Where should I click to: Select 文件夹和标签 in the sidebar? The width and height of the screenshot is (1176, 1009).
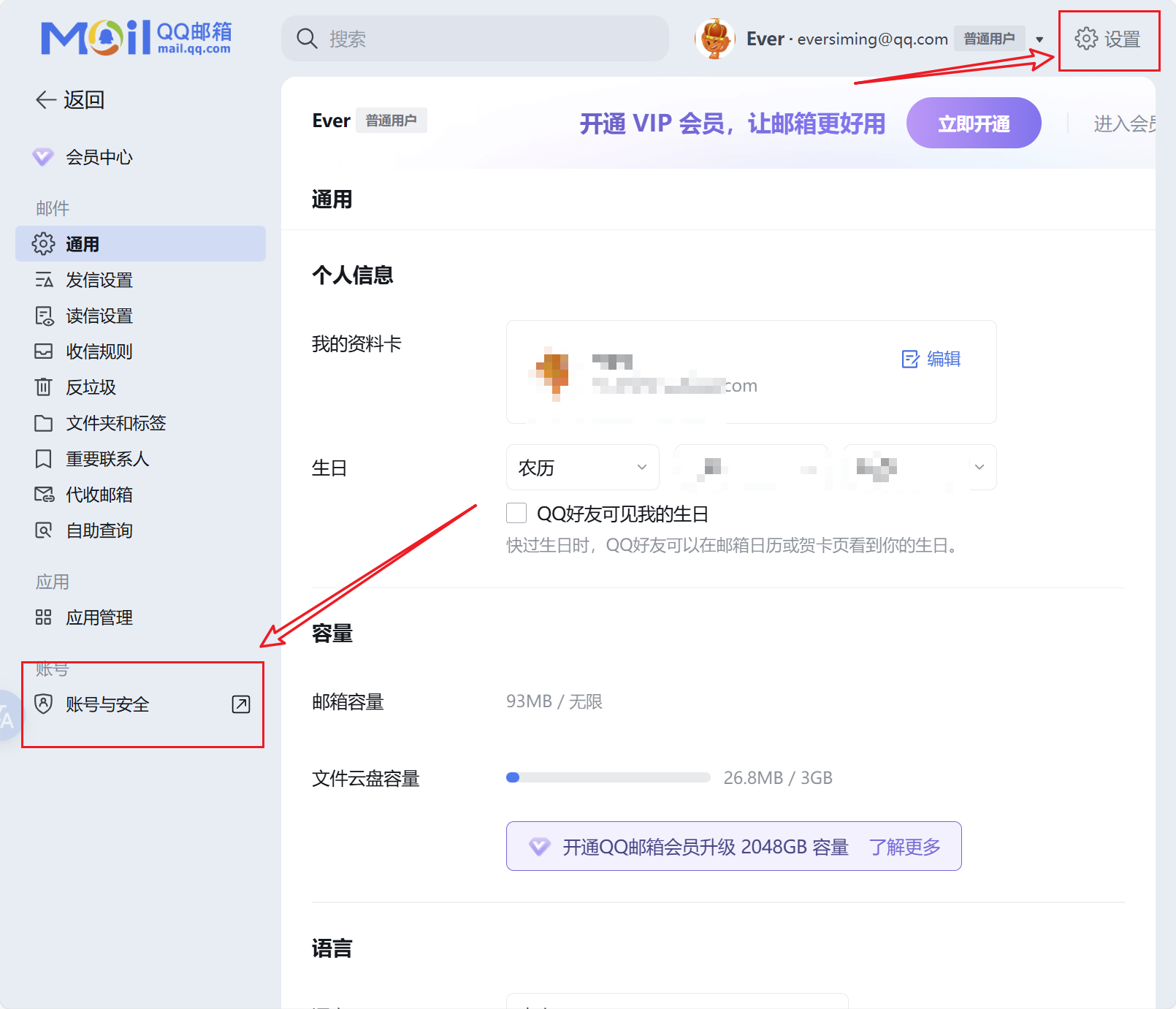(115, 423)
